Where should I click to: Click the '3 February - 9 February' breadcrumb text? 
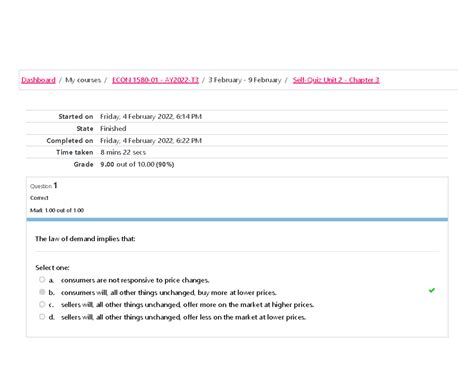(x=245, y=80)
